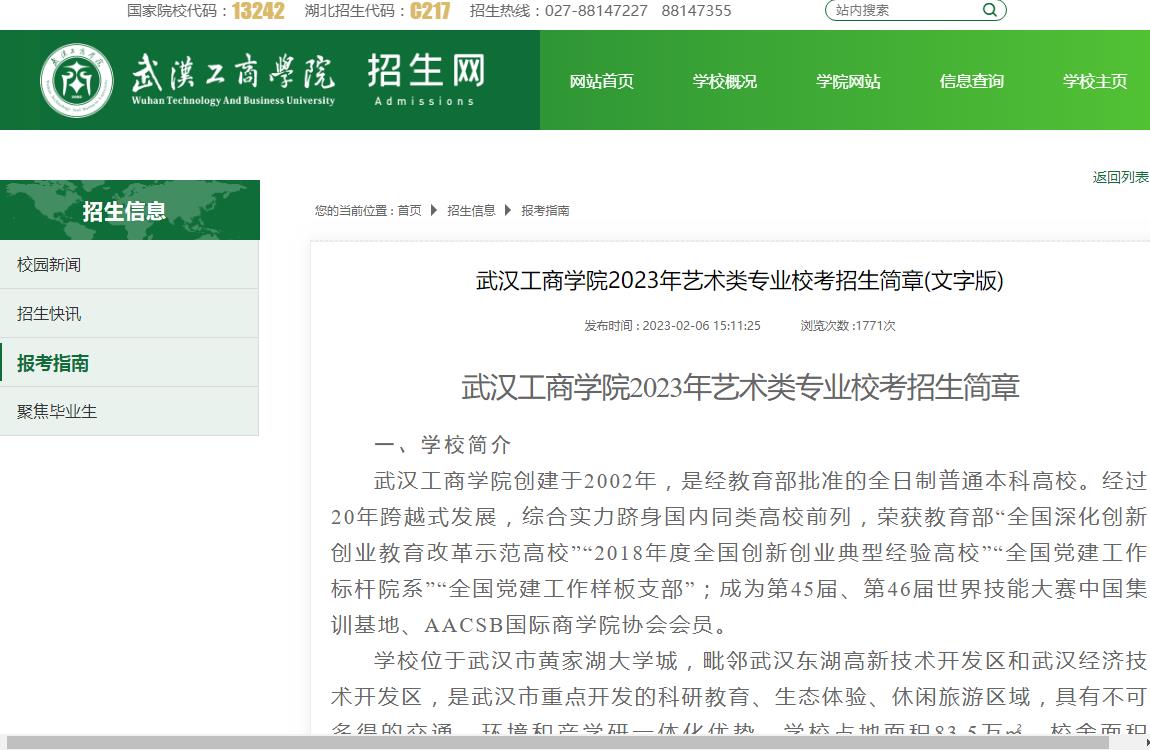Click the 招生网 Admissions title
The width and height of the screenshot is (1150, 750).
(425, 79)
